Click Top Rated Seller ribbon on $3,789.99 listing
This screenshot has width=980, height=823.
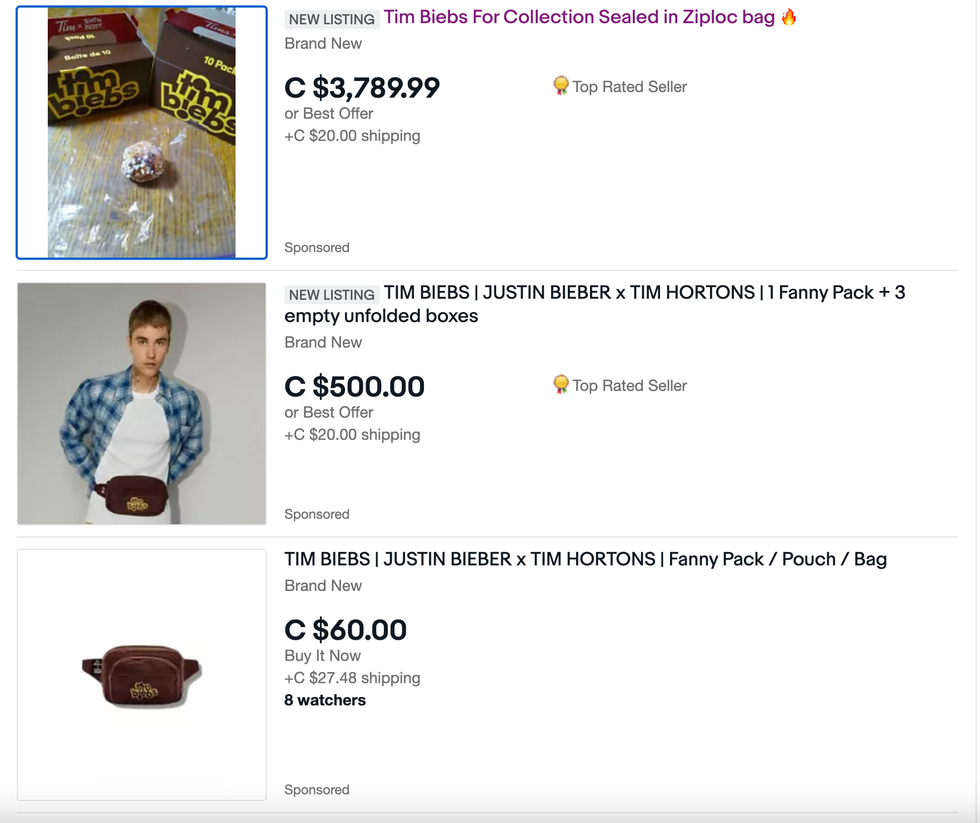tap(561, 86)
